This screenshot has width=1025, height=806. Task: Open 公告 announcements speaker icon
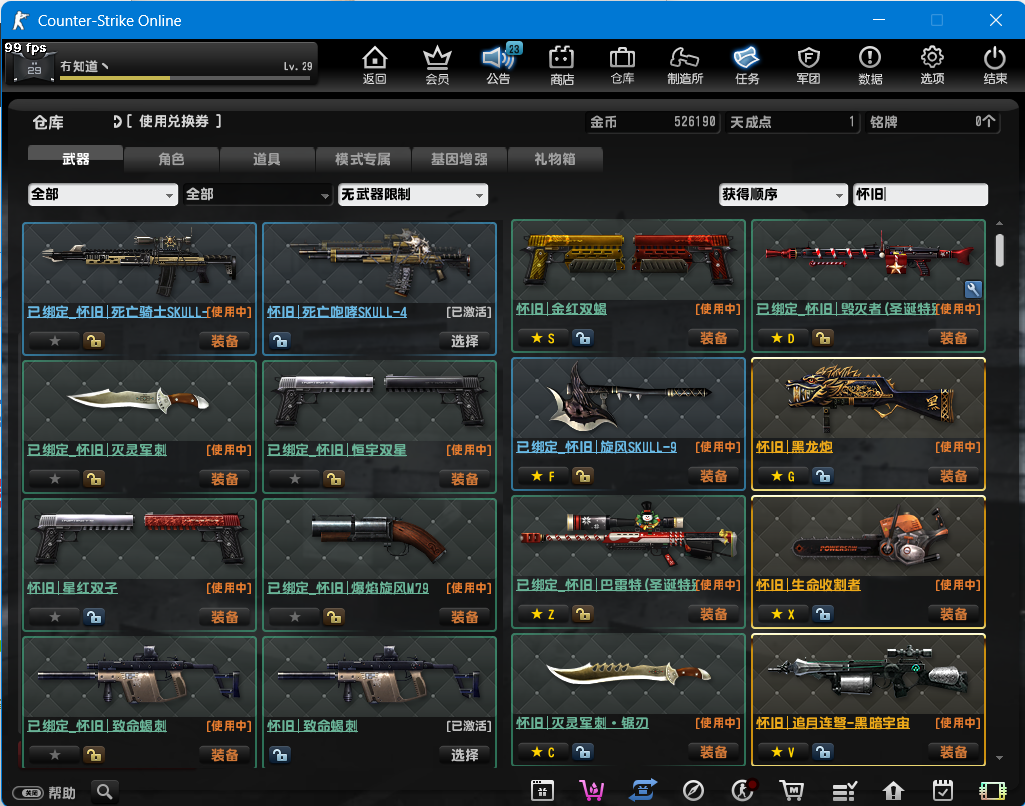tap(499, 65)
